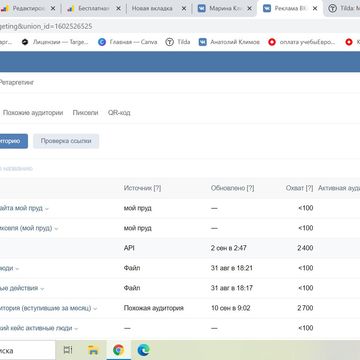The image size is (360, 360).
Task: Open the Похожие аудитории tab
Action: pos(33,113)
